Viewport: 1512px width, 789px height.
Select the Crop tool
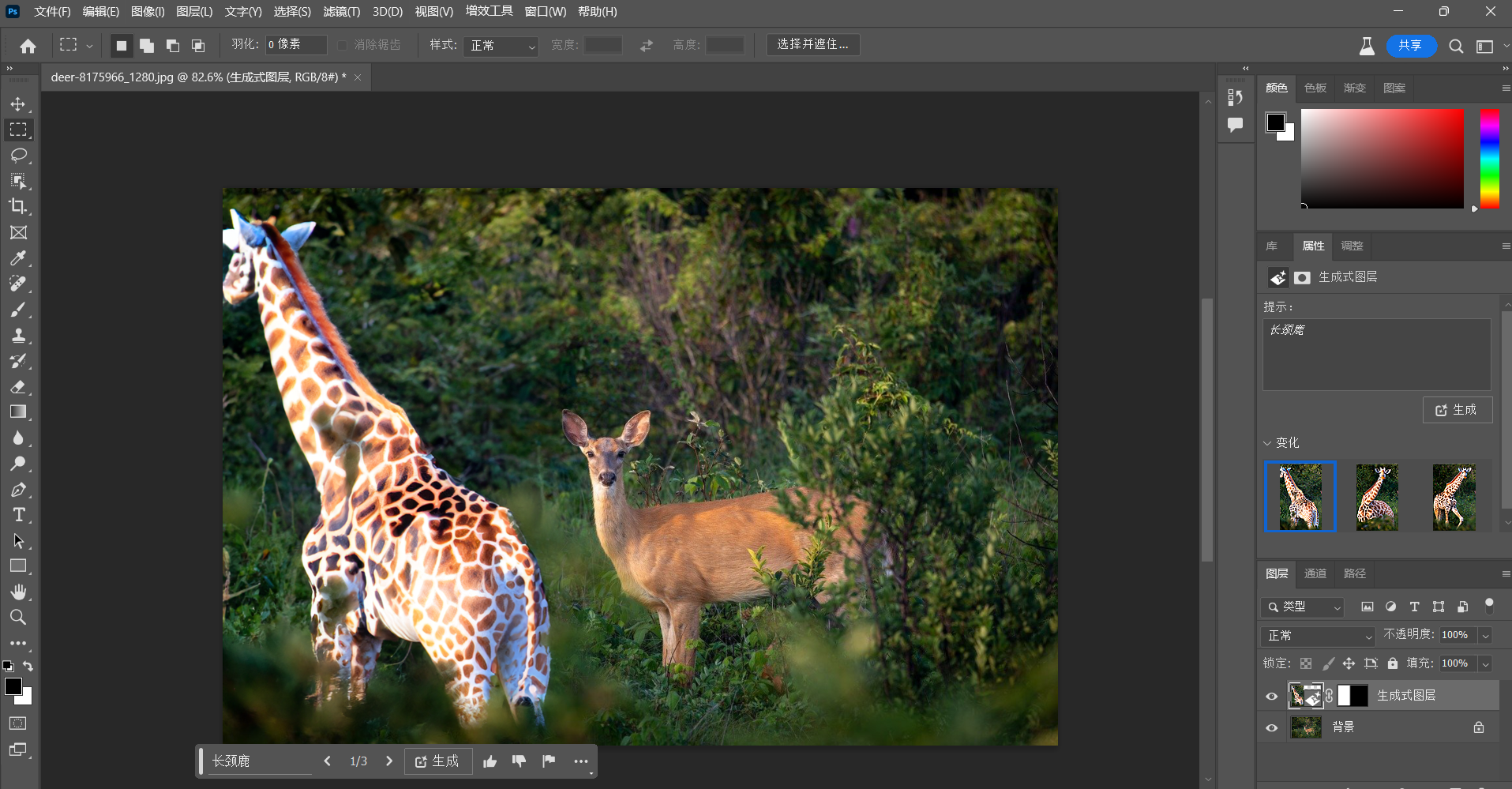click(x=18, y=207)
